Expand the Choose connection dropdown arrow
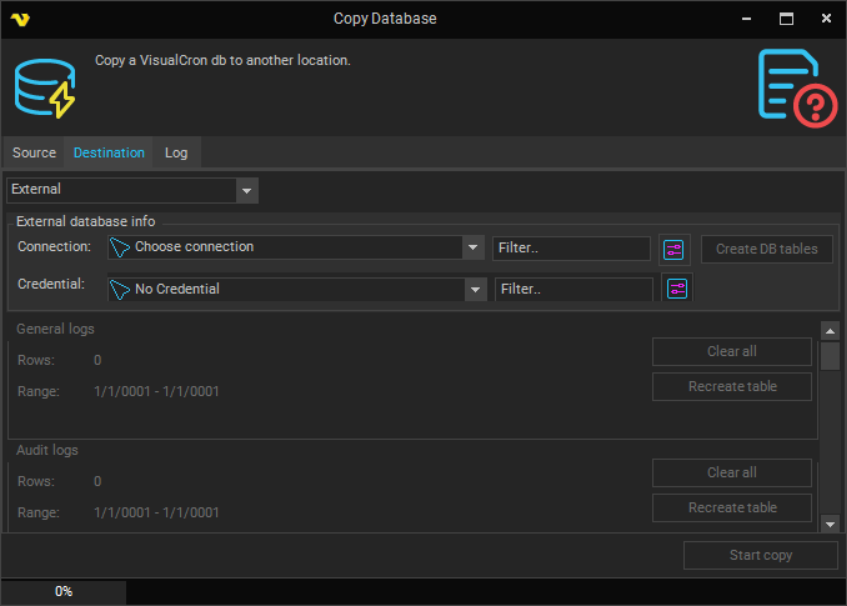847x606 pixels. pyautogui.click(x=473, y=247)
